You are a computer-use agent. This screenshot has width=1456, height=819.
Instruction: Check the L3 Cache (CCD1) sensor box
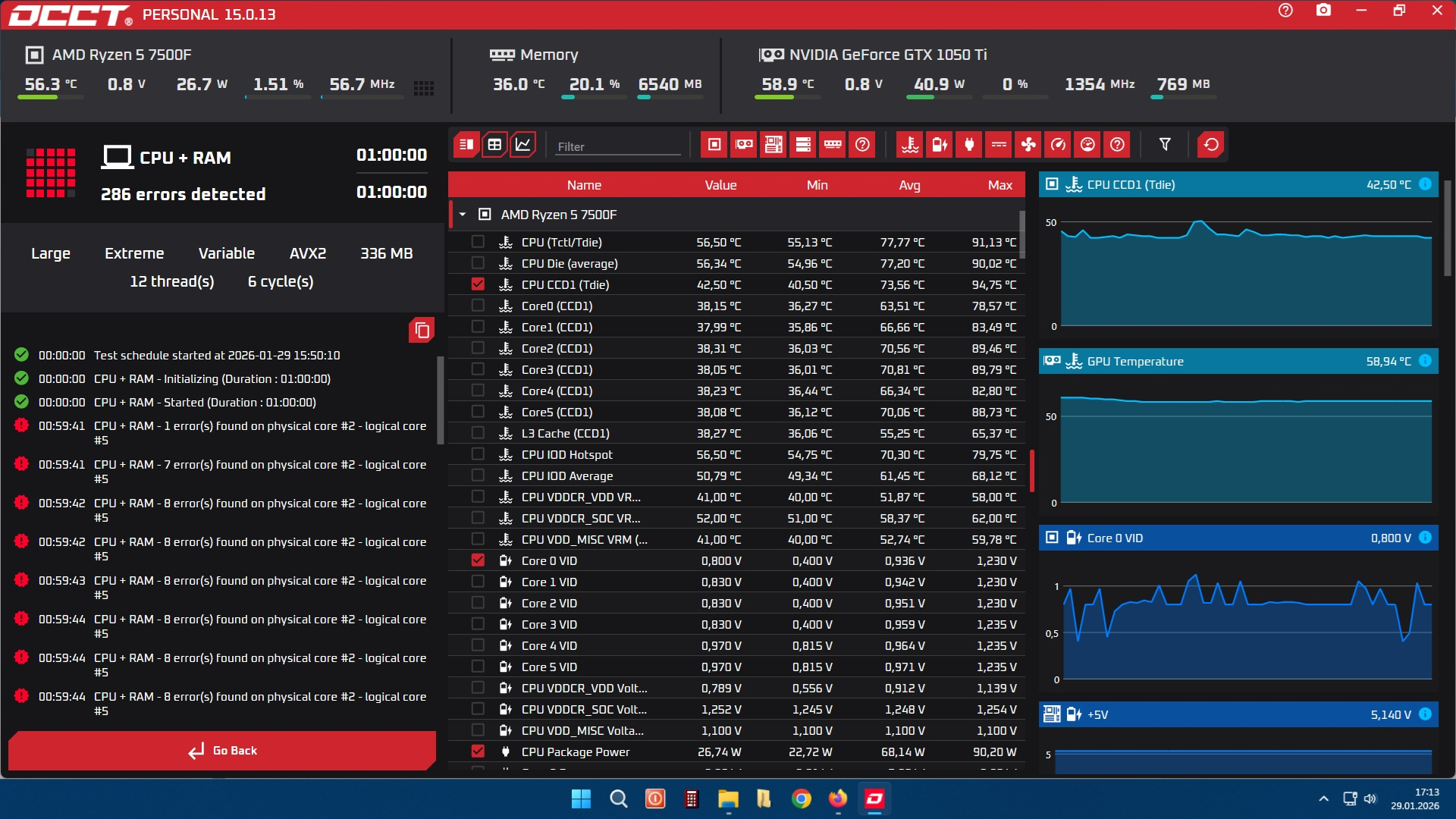(x=478, y=433)
